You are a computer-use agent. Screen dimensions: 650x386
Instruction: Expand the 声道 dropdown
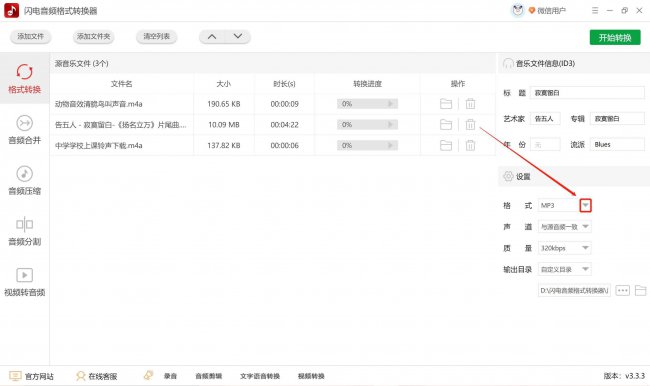585,226
